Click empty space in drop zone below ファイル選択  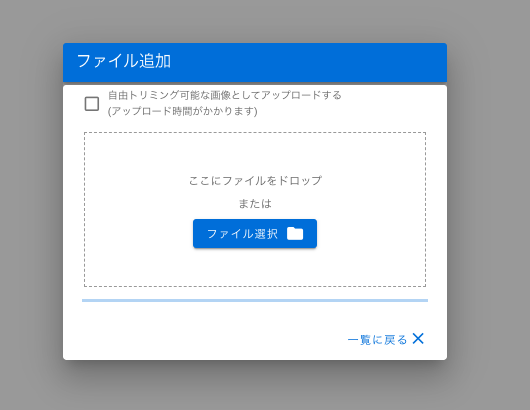coord(255,267)
